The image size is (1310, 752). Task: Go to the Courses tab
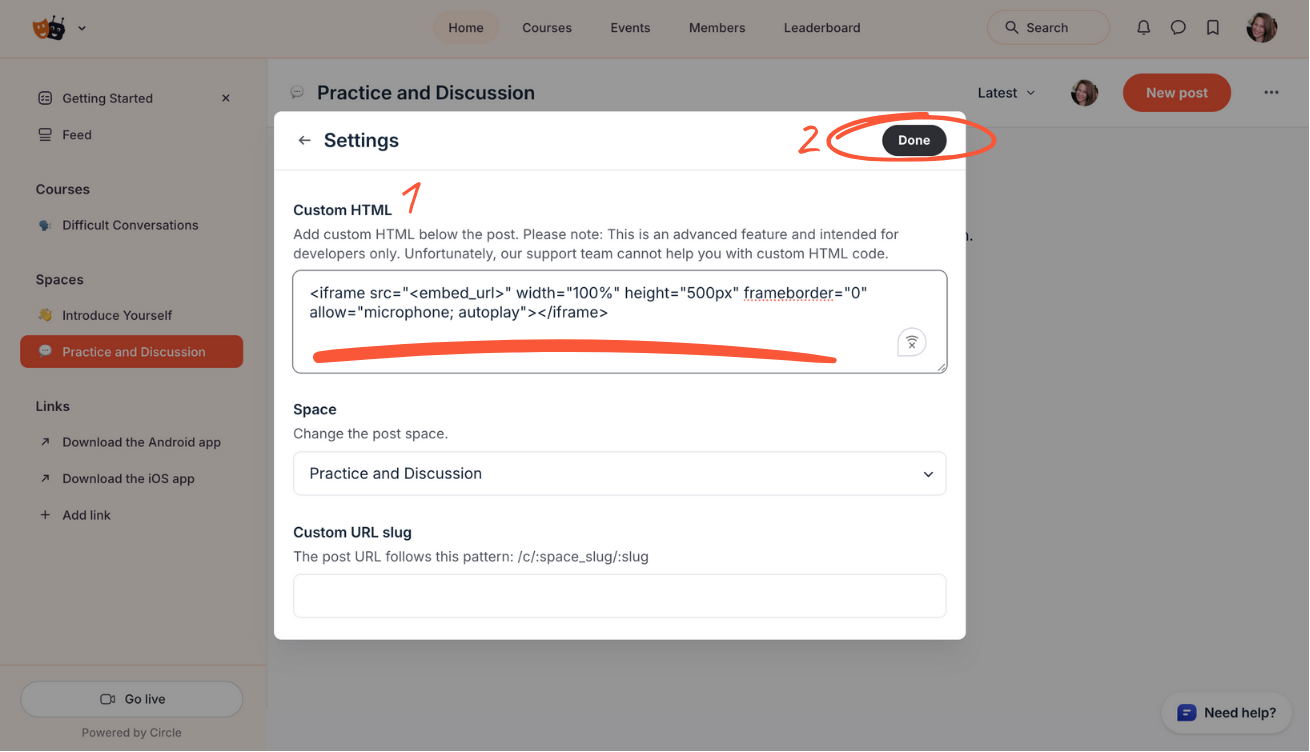point(547,28)
